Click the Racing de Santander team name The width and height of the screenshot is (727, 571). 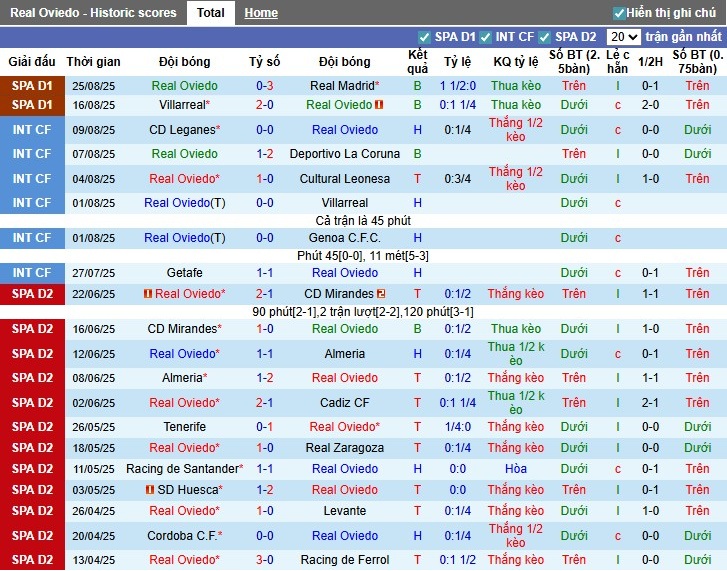click(182, 469)
